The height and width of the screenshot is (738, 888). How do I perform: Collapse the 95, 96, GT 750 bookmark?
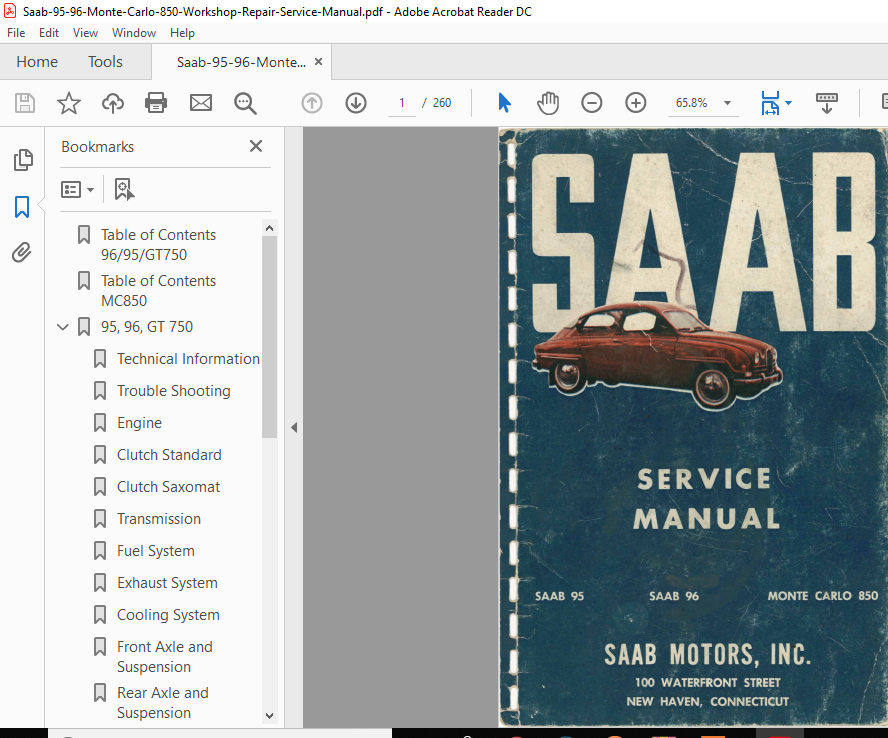(x=63, y=327)
